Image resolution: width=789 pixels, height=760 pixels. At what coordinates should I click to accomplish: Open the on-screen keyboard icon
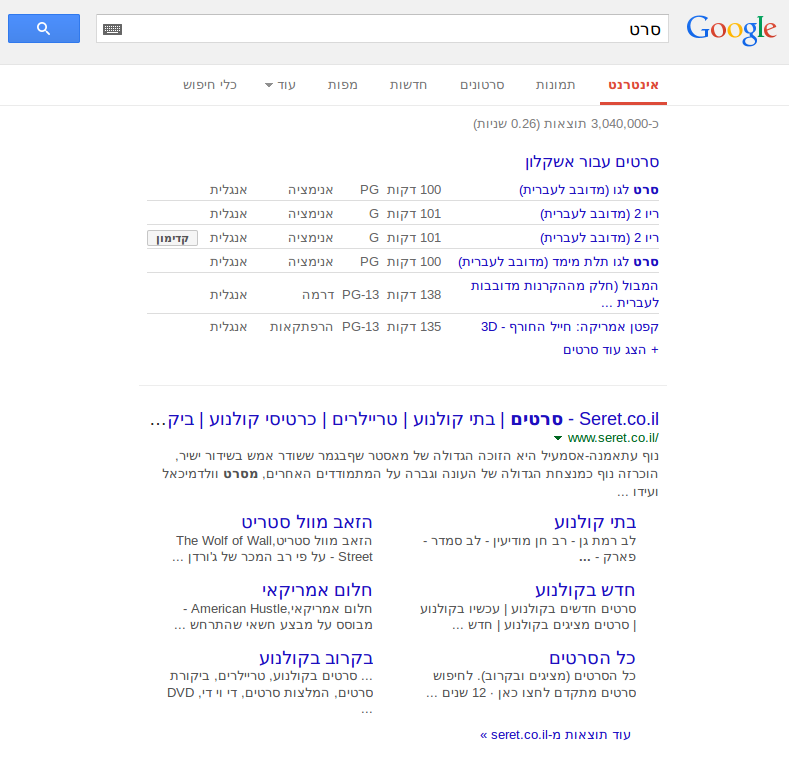click(x=112, y=29)
